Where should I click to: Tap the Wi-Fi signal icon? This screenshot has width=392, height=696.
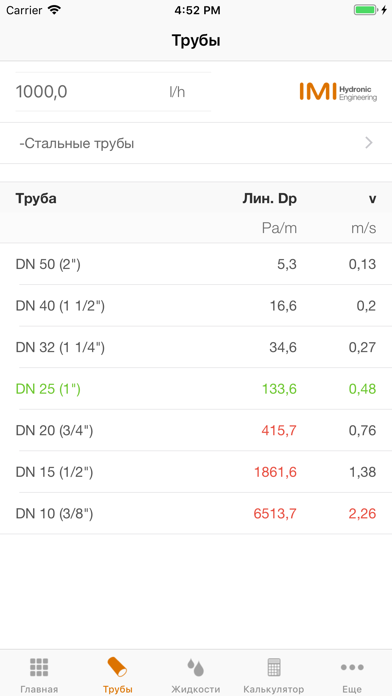pyautogui.click(x=54, y=10)
